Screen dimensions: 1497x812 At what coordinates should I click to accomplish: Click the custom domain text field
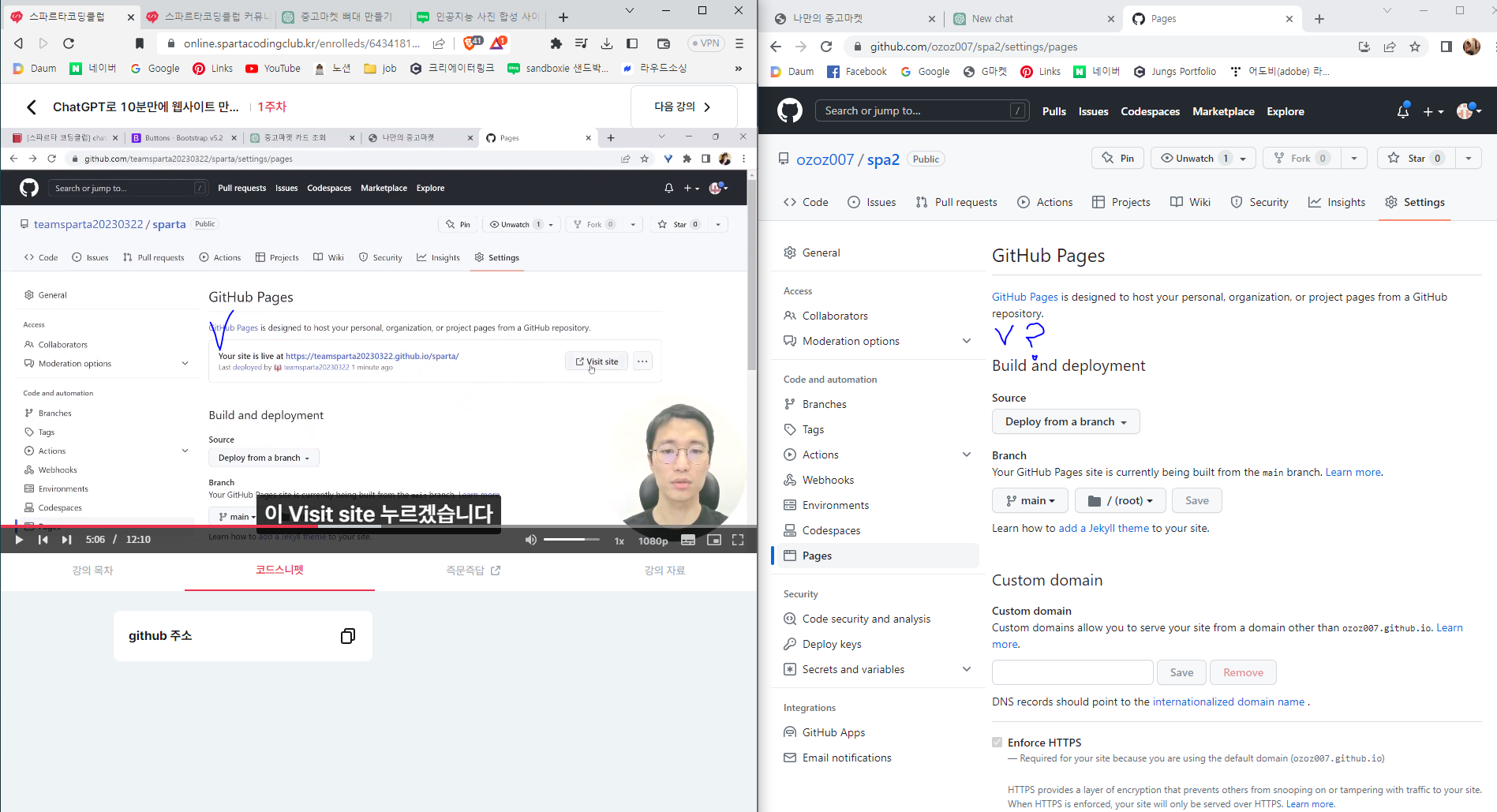[x=1072, y=672]
